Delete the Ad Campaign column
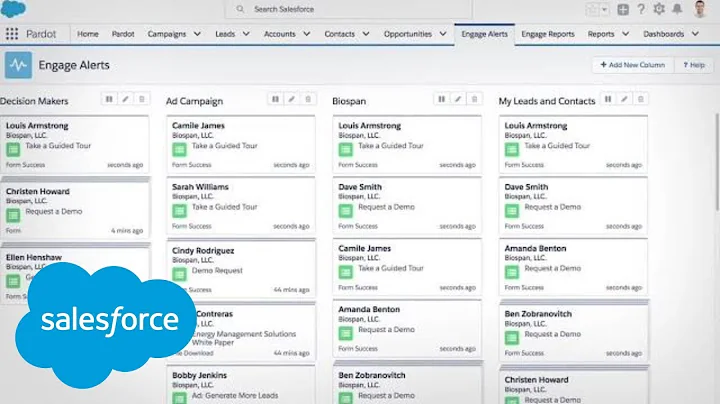Screen dimensions: 720x404 point(308,99)
